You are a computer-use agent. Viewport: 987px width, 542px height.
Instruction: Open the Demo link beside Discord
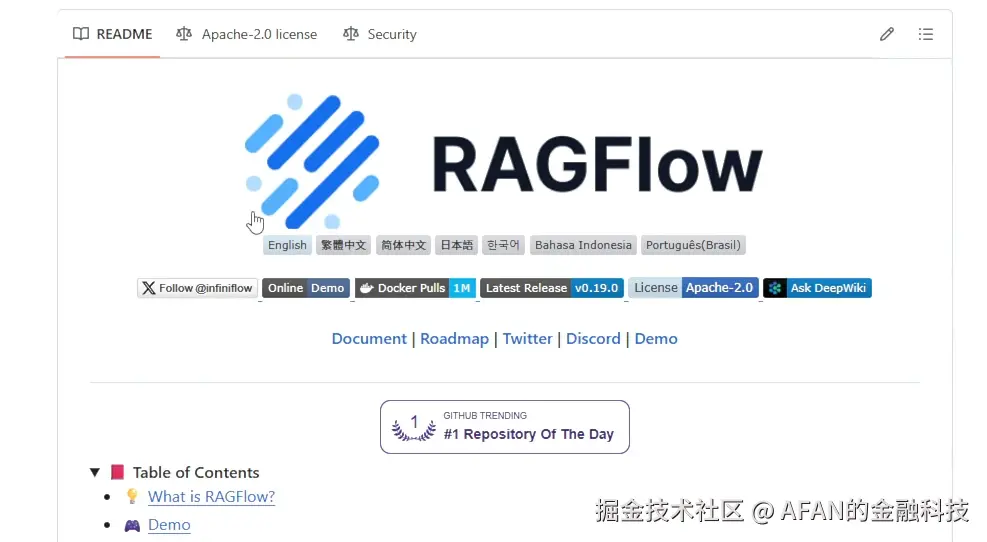(656, 339)
